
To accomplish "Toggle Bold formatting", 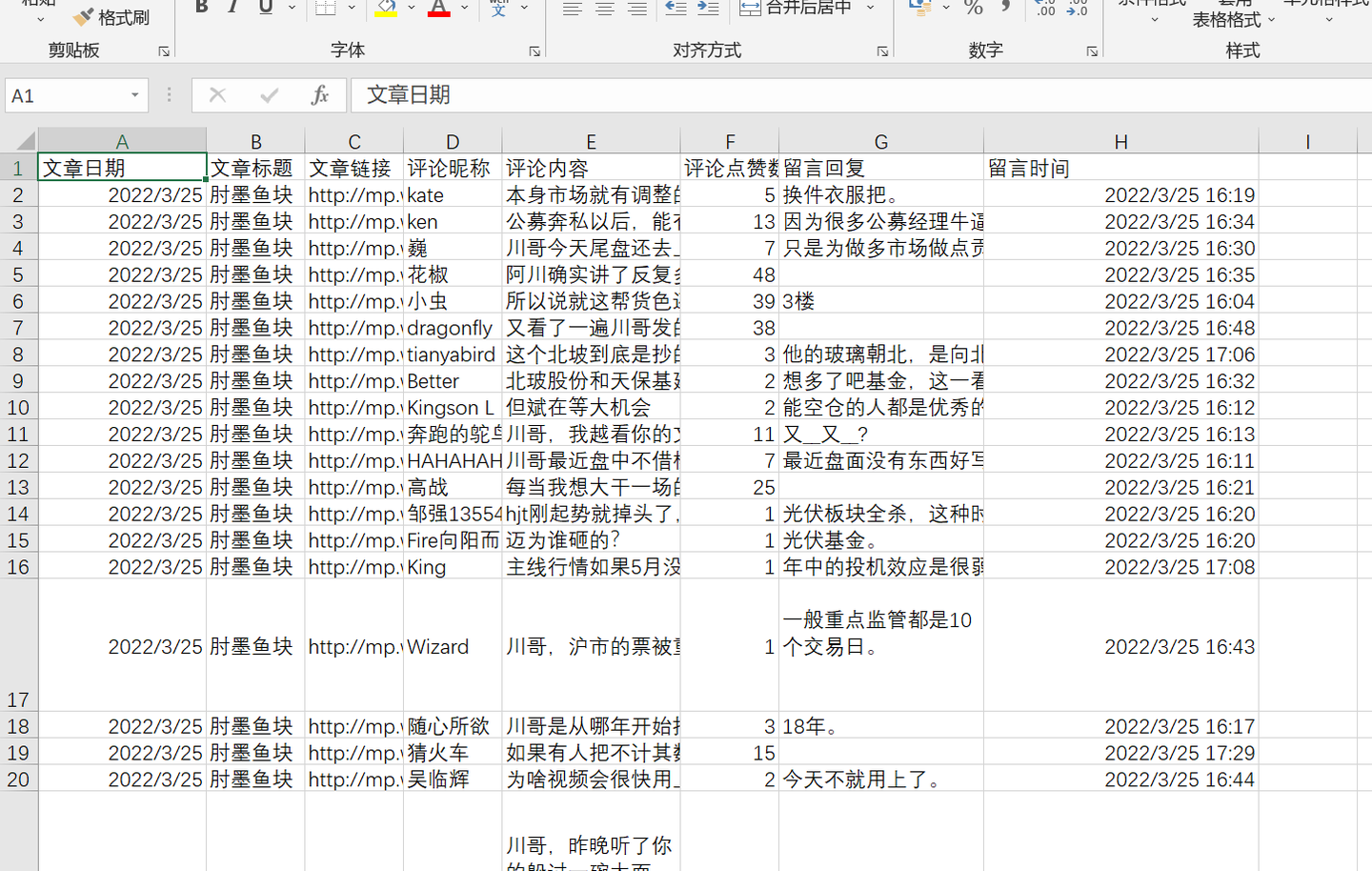I will 202,8.
